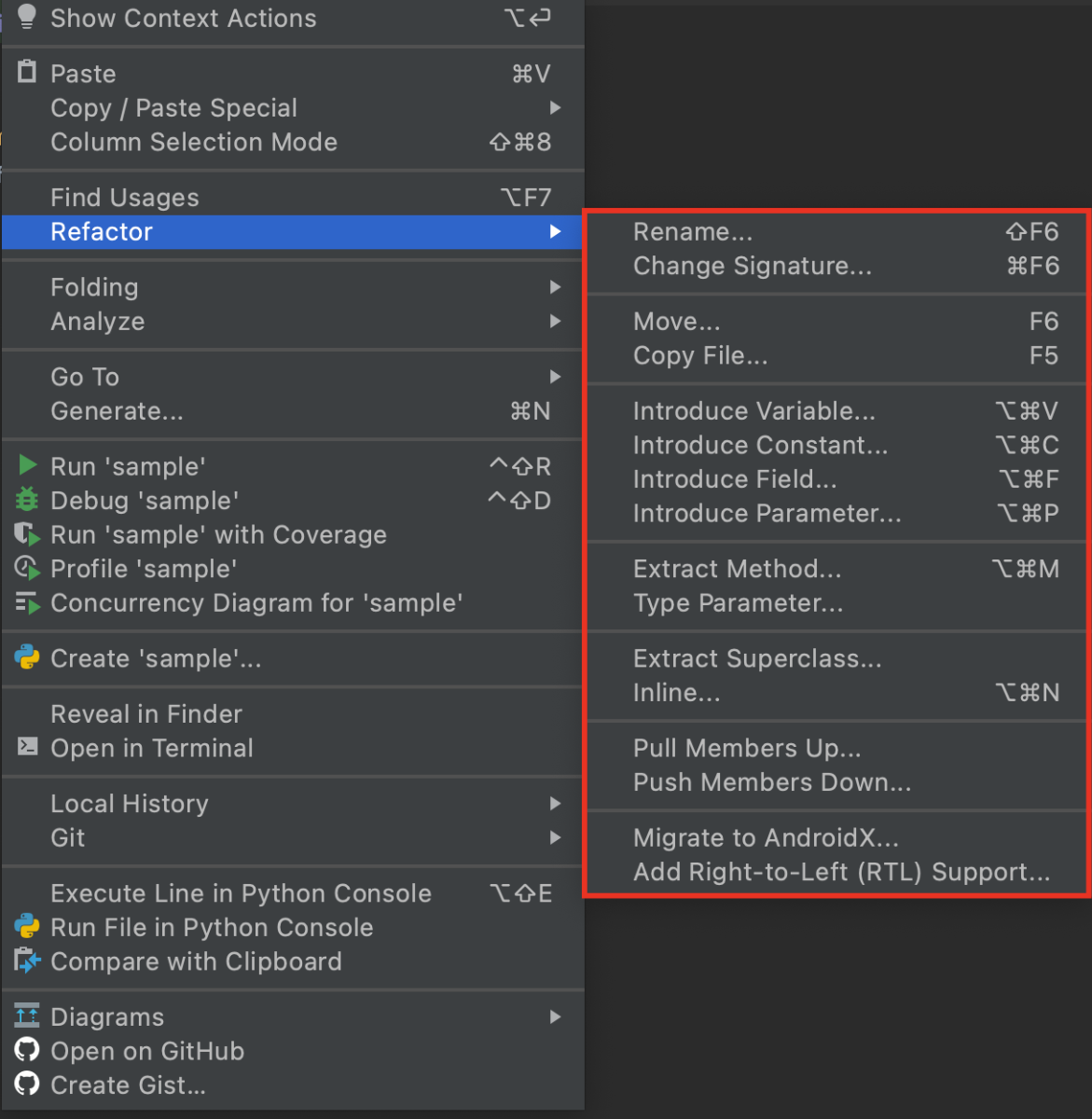Screen dimensions: 1092x1119
Task: Click the Show Context Actions lightbulb icon
Action: (x=27, y=17)
